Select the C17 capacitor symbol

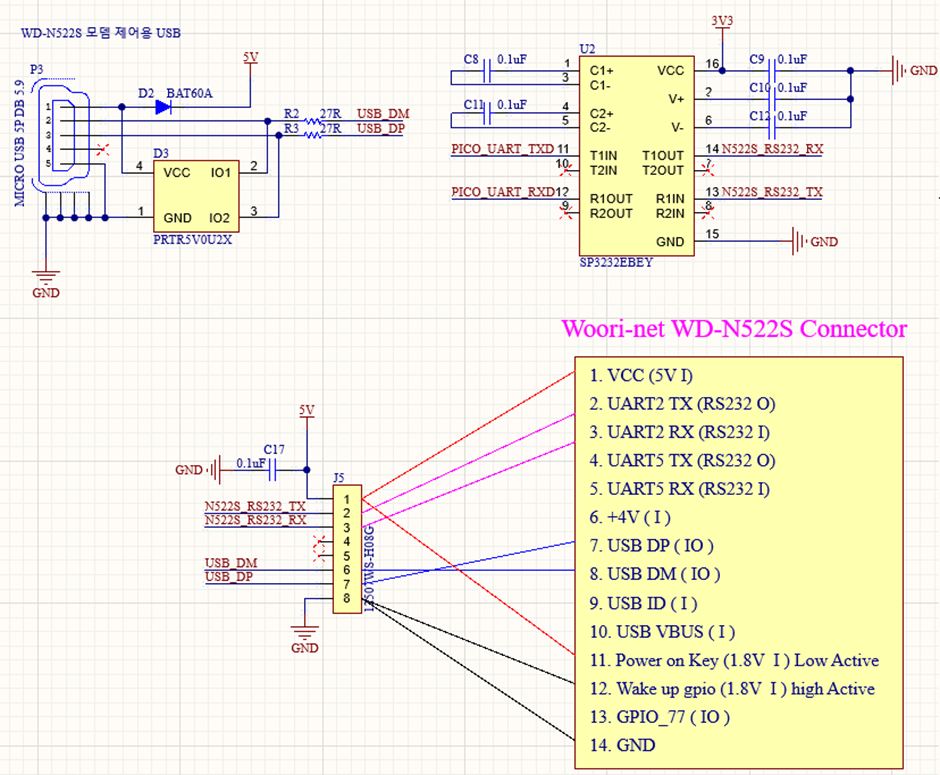click(x=273, y=470)
